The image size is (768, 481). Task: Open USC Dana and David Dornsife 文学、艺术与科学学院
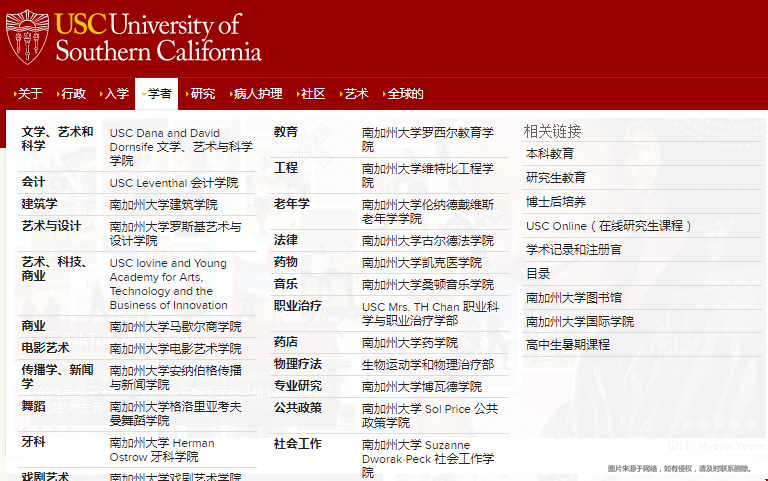pos(181,147)
